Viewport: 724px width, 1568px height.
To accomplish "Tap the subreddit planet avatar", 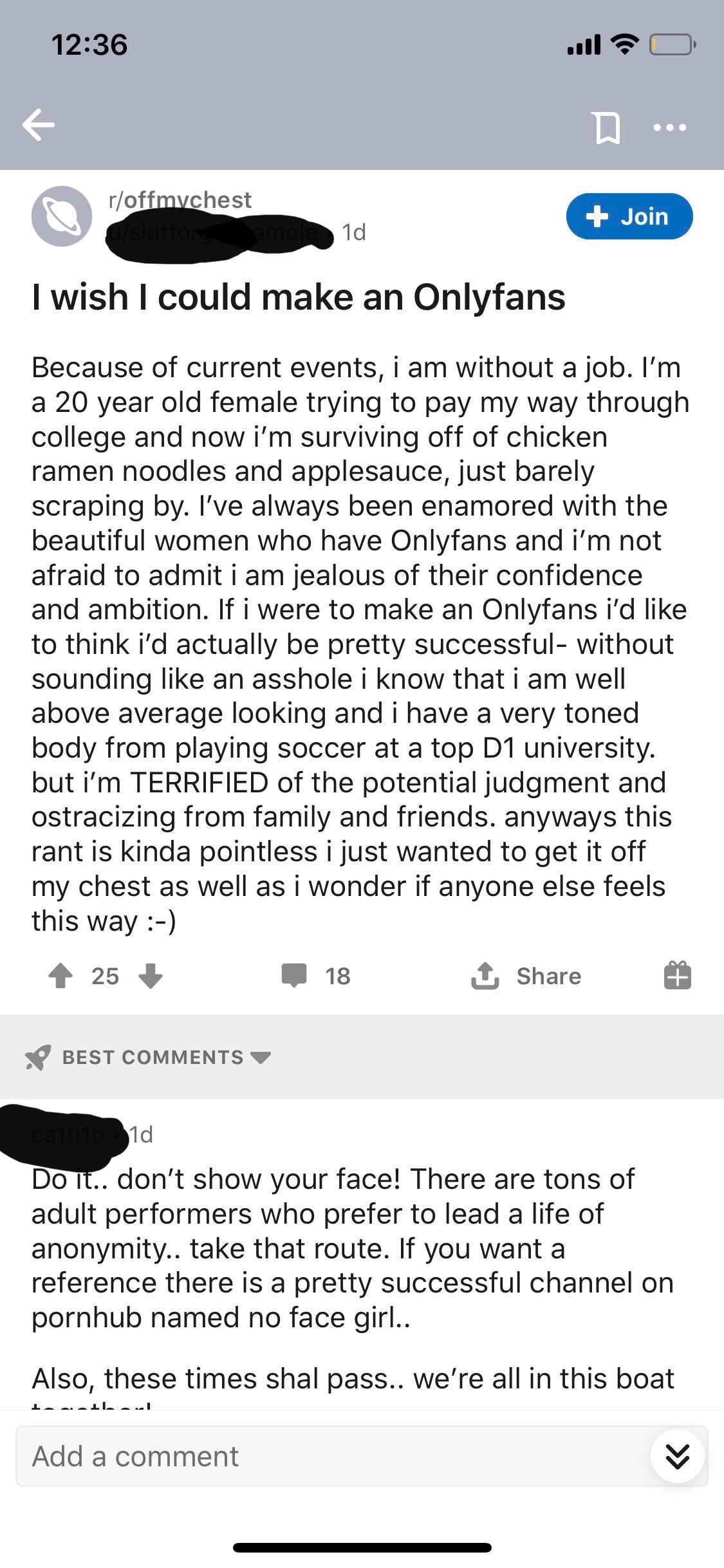I will click(62, 216).
